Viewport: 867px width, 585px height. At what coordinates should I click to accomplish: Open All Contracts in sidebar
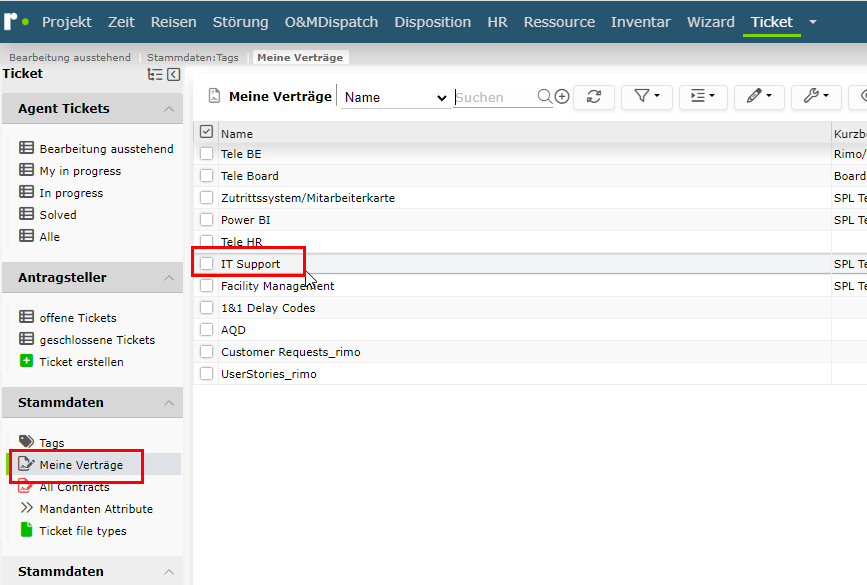click(75, 487)
